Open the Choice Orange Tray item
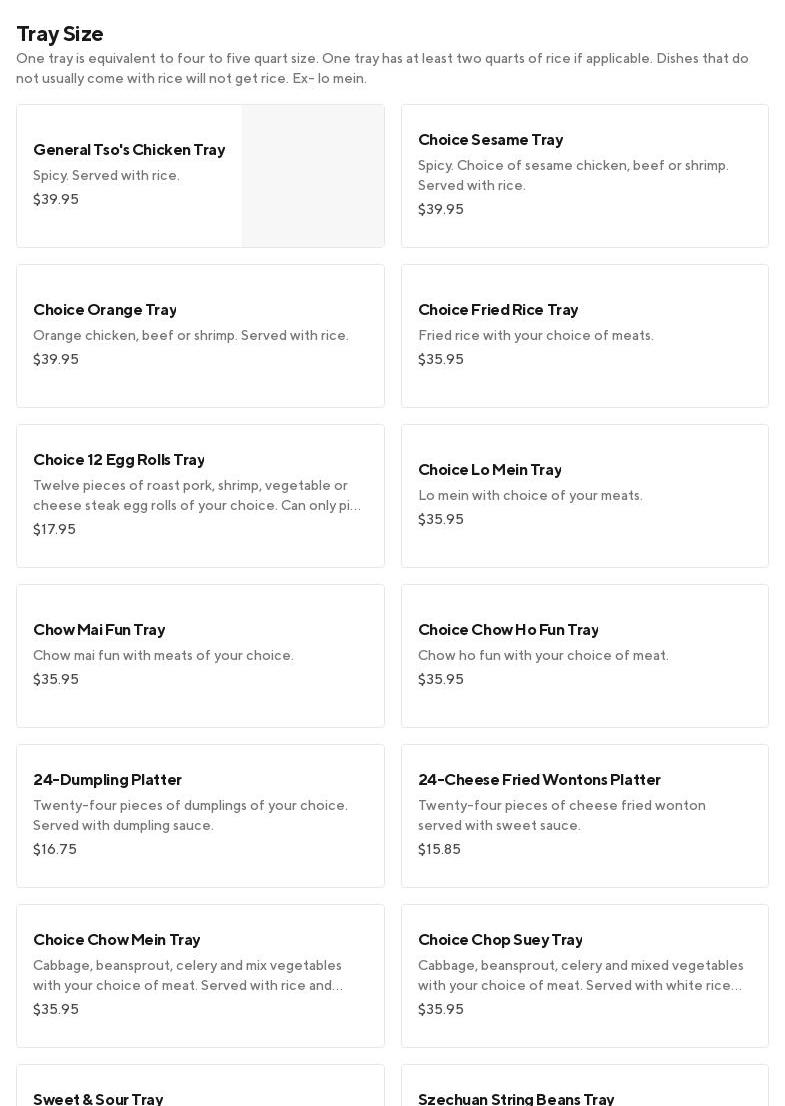 (200, 336)
